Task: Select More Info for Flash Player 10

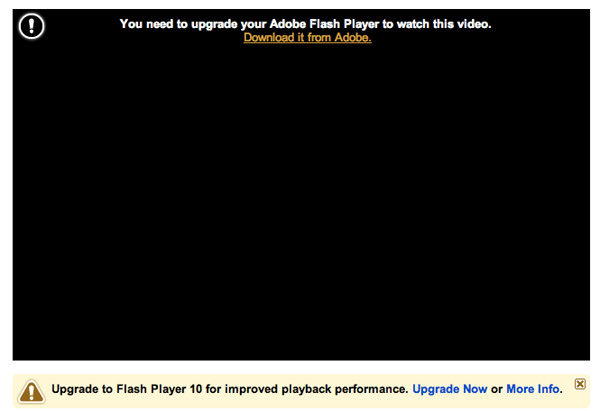Action: (x=534, y=389)
